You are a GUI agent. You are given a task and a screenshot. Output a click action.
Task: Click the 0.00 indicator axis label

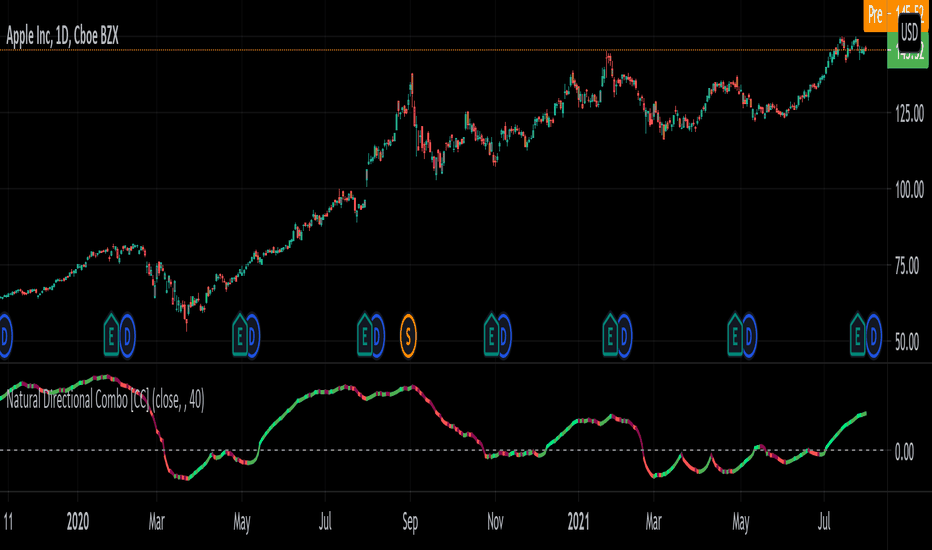tap(904, 452)
